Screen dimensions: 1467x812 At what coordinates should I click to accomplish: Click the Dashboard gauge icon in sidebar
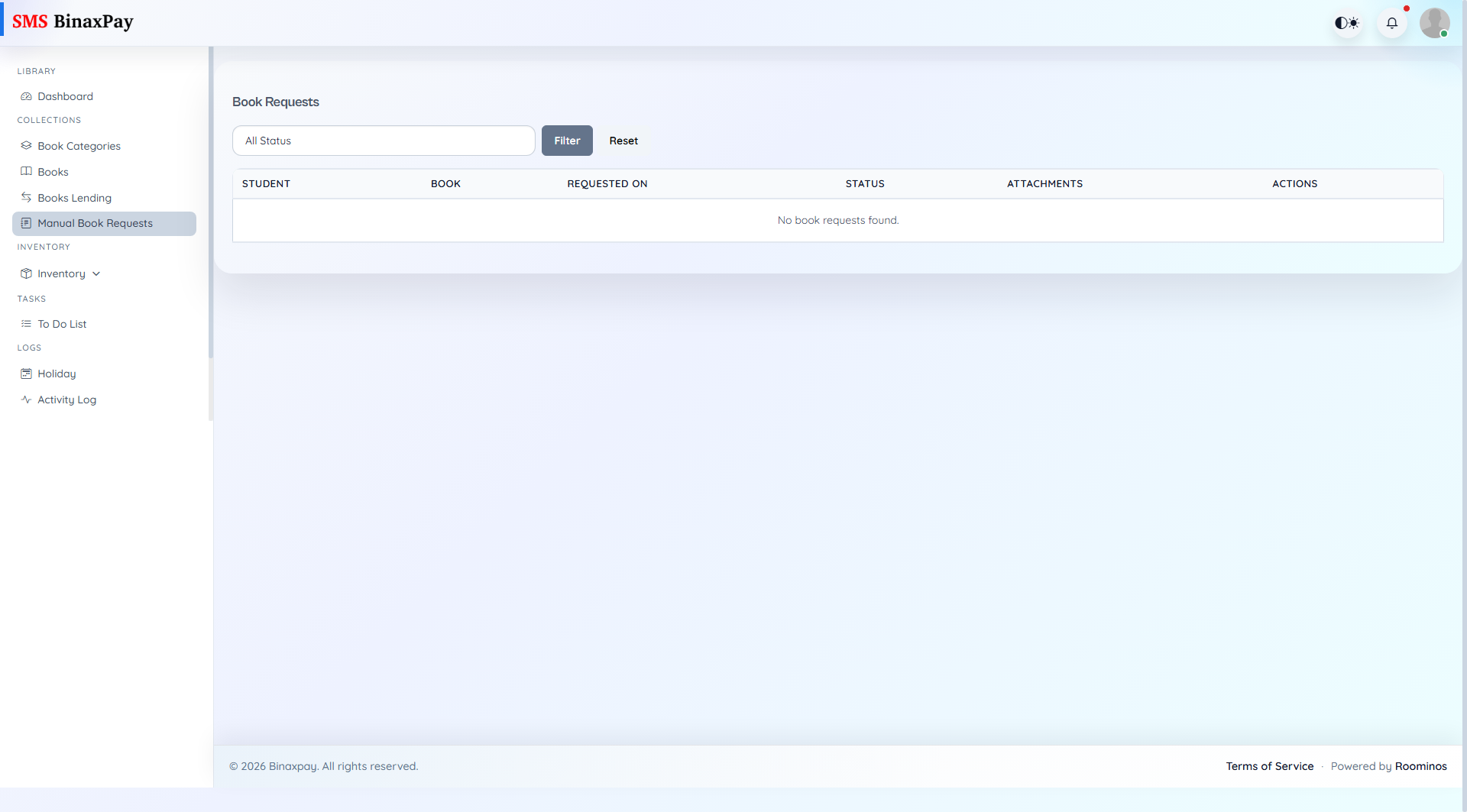tap(26, 96)
